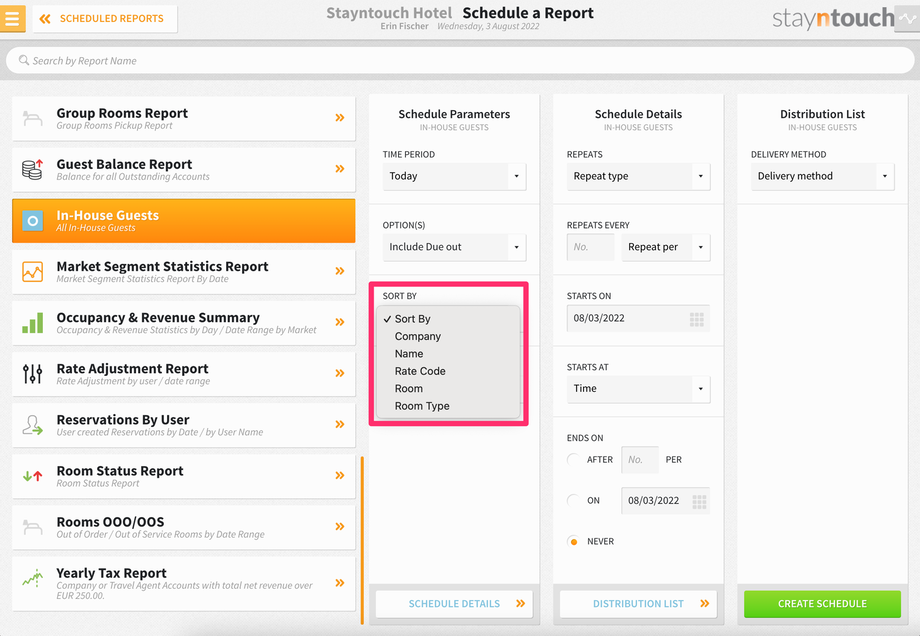The height and width of the screenshot is (636, 920).
Task: Open the Include Due out options dropdown
Action: pyautogui.click(x=454, y=247)
